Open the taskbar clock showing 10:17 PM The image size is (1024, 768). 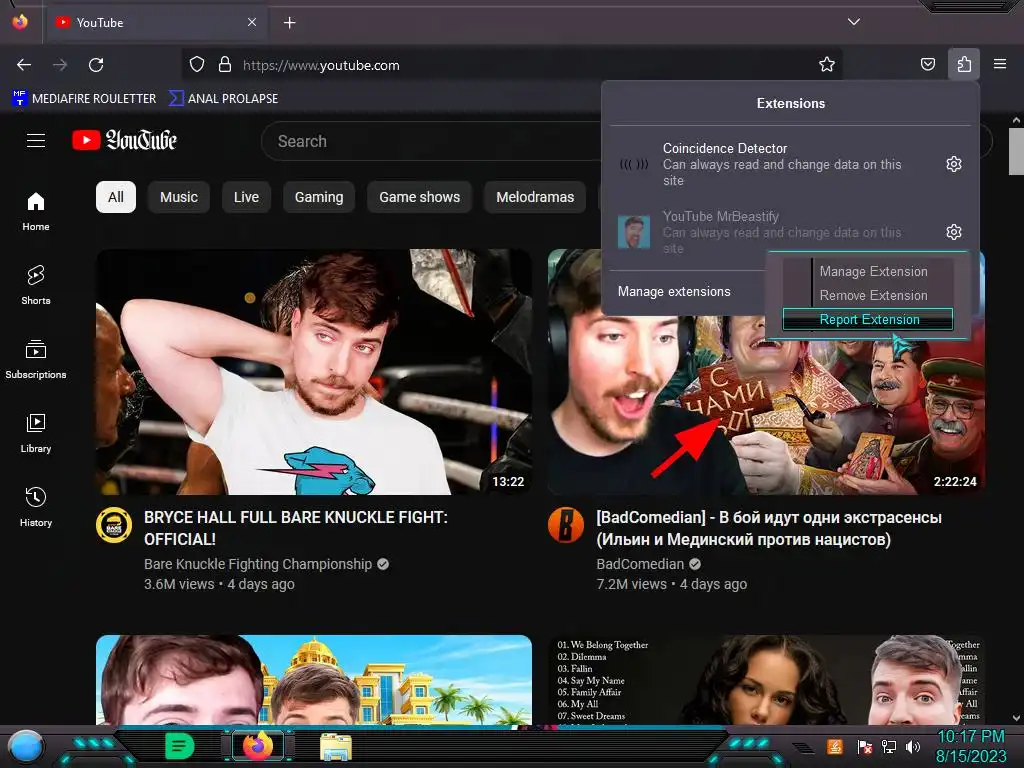971,746
